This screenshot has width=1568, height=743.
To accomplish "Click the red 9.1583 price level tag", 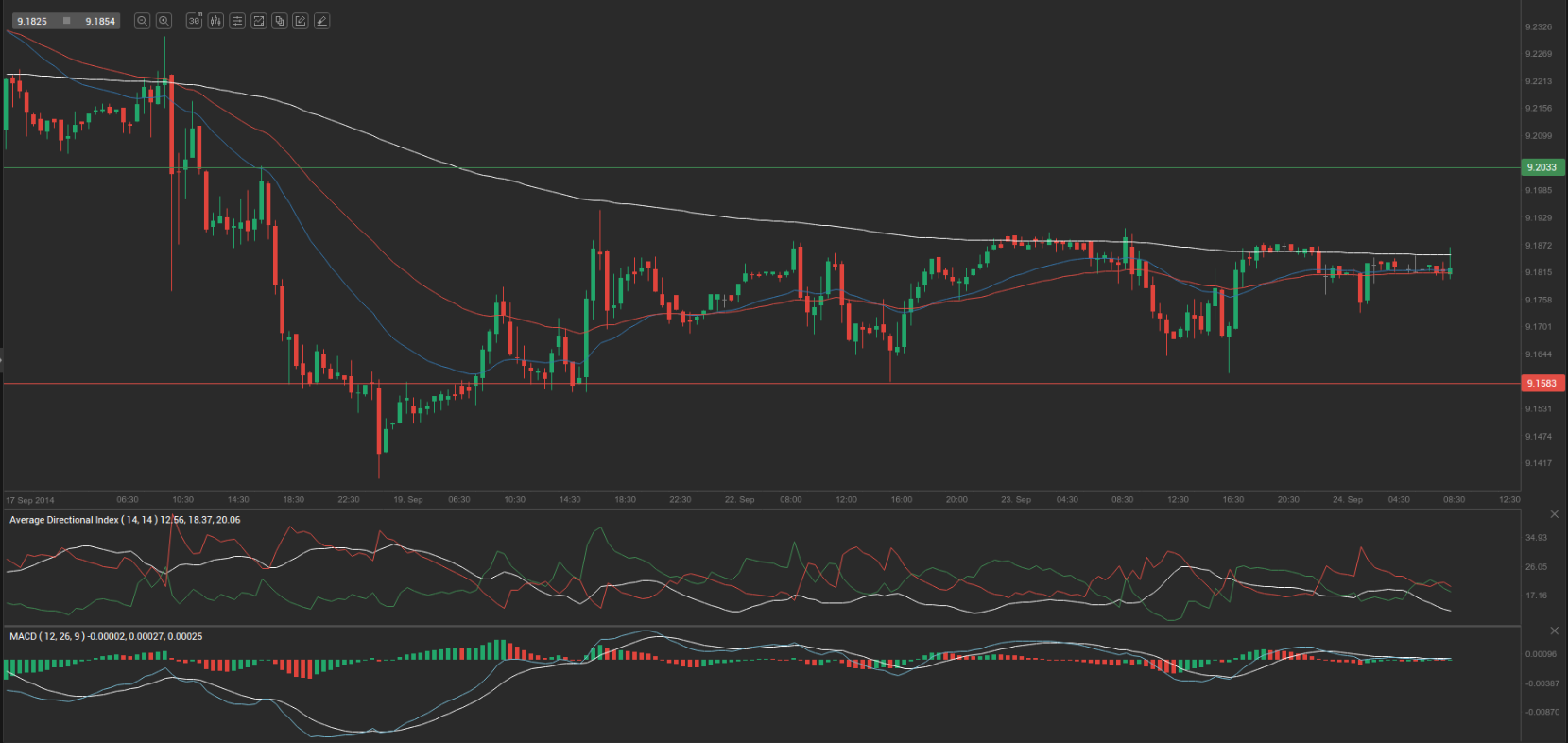I will pos(1542,384).
